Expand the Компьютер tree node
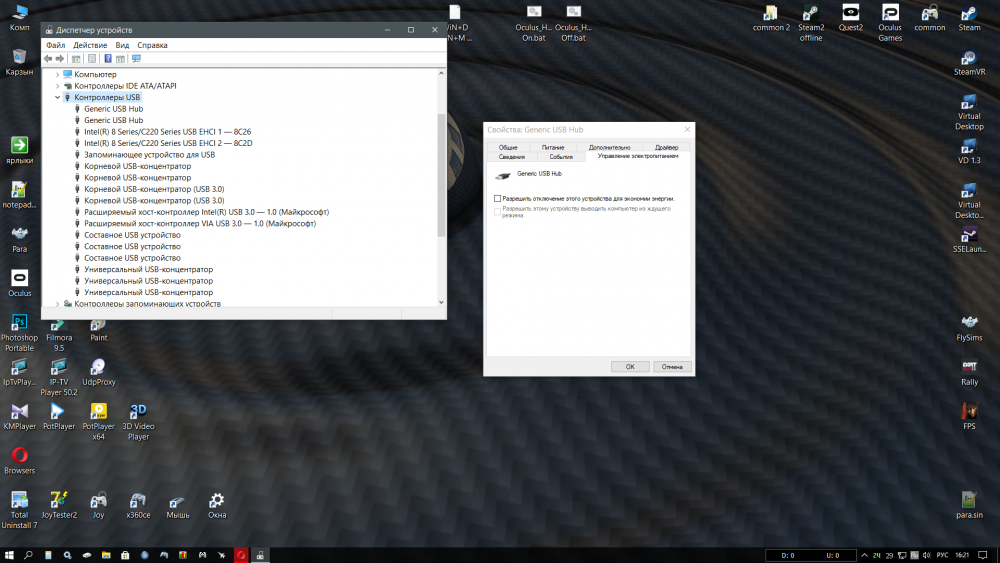The image size is (1000, 563). click(x=58, y=74)
